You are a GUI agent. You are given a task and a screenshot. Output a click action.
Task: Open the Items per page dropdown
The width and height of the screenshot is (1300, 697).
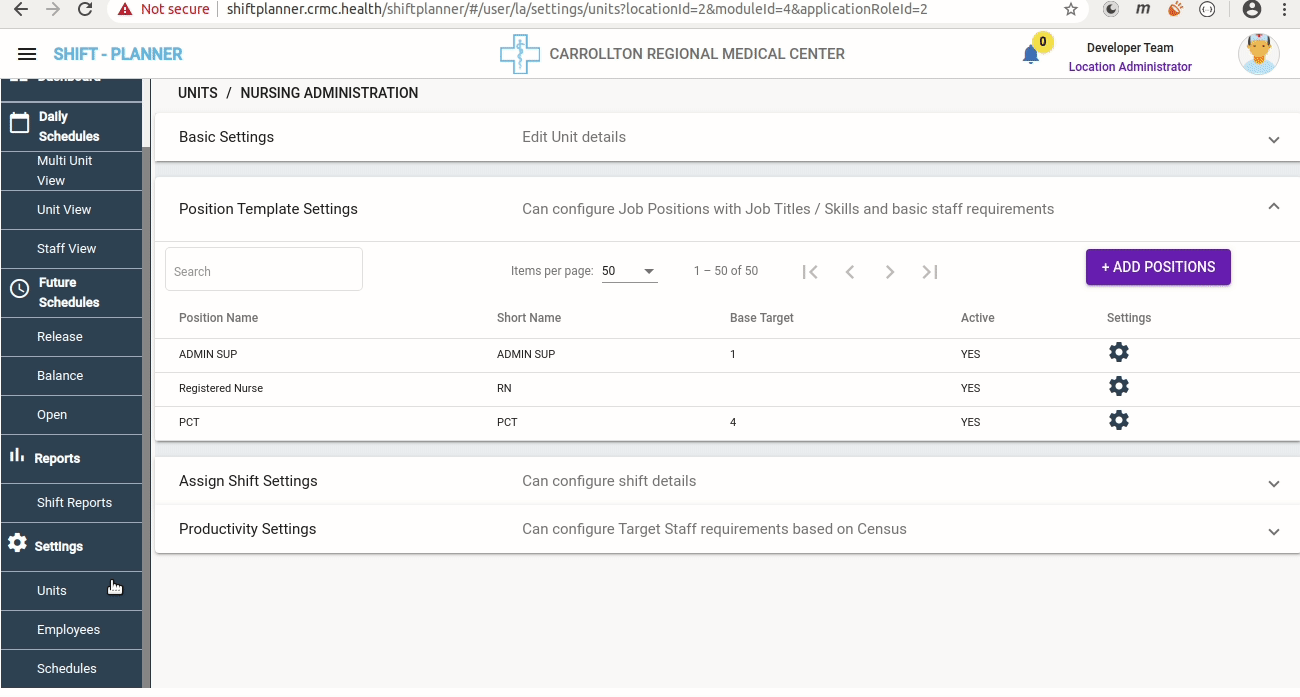[x=629, y=271]
